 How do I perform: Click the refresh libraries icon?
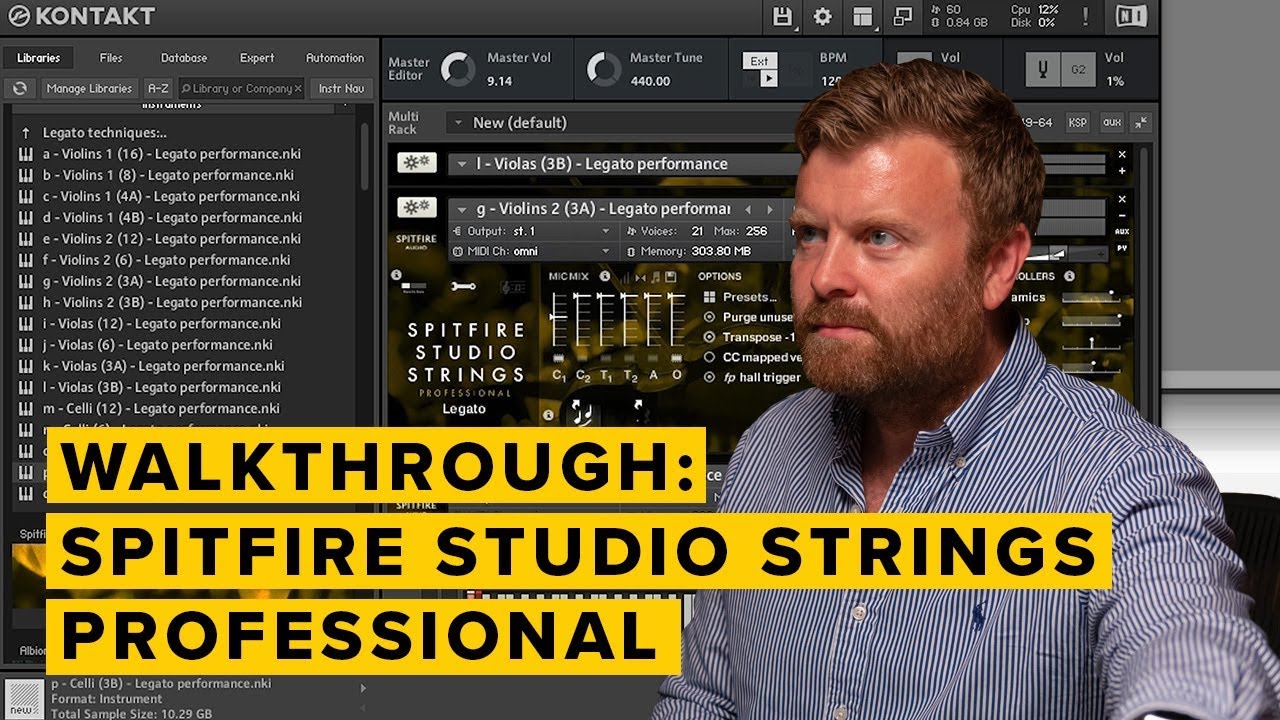[x=20, y=88]
